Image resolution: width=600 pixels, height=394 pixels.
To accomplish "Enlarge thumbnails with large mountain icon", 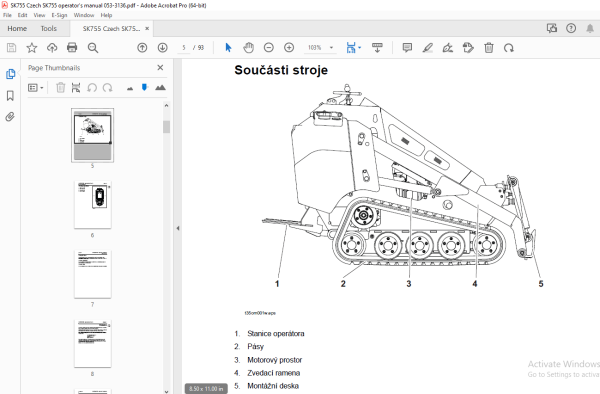I will coord(160,88).
